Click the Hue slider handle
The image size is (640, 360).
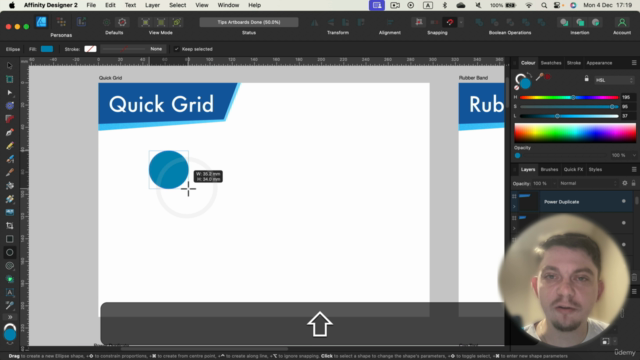click(573, 97)
